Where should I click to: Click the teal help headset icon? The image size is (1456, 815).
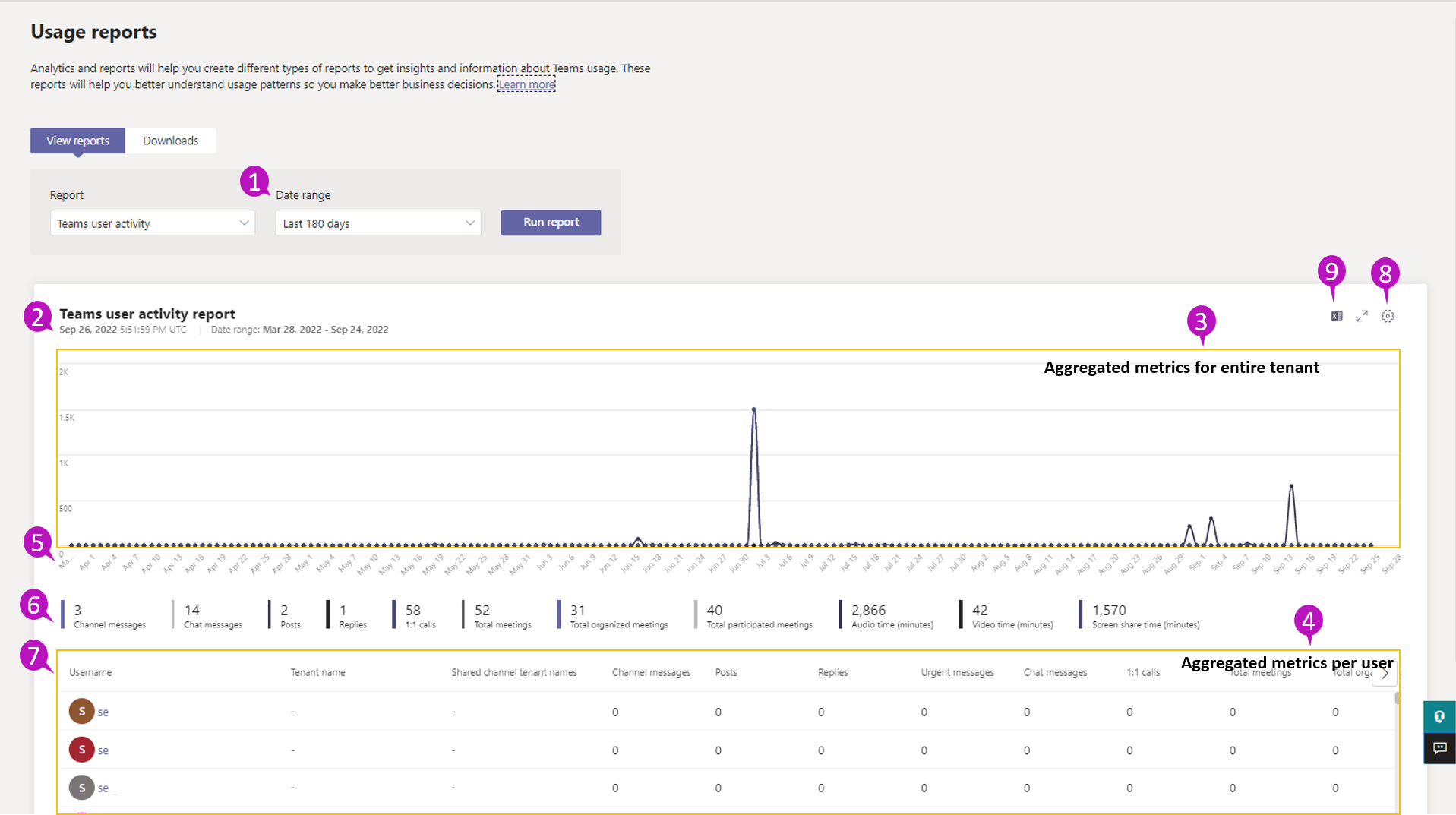point(1439,716)
